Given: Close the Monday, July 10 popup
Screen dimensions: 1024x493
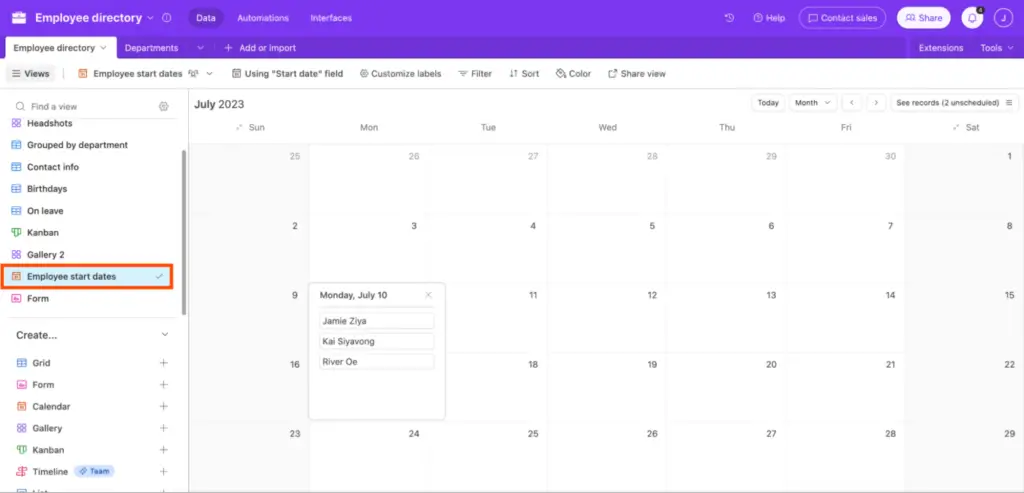Looking at the screenshot, I should [x=428, y=295].
